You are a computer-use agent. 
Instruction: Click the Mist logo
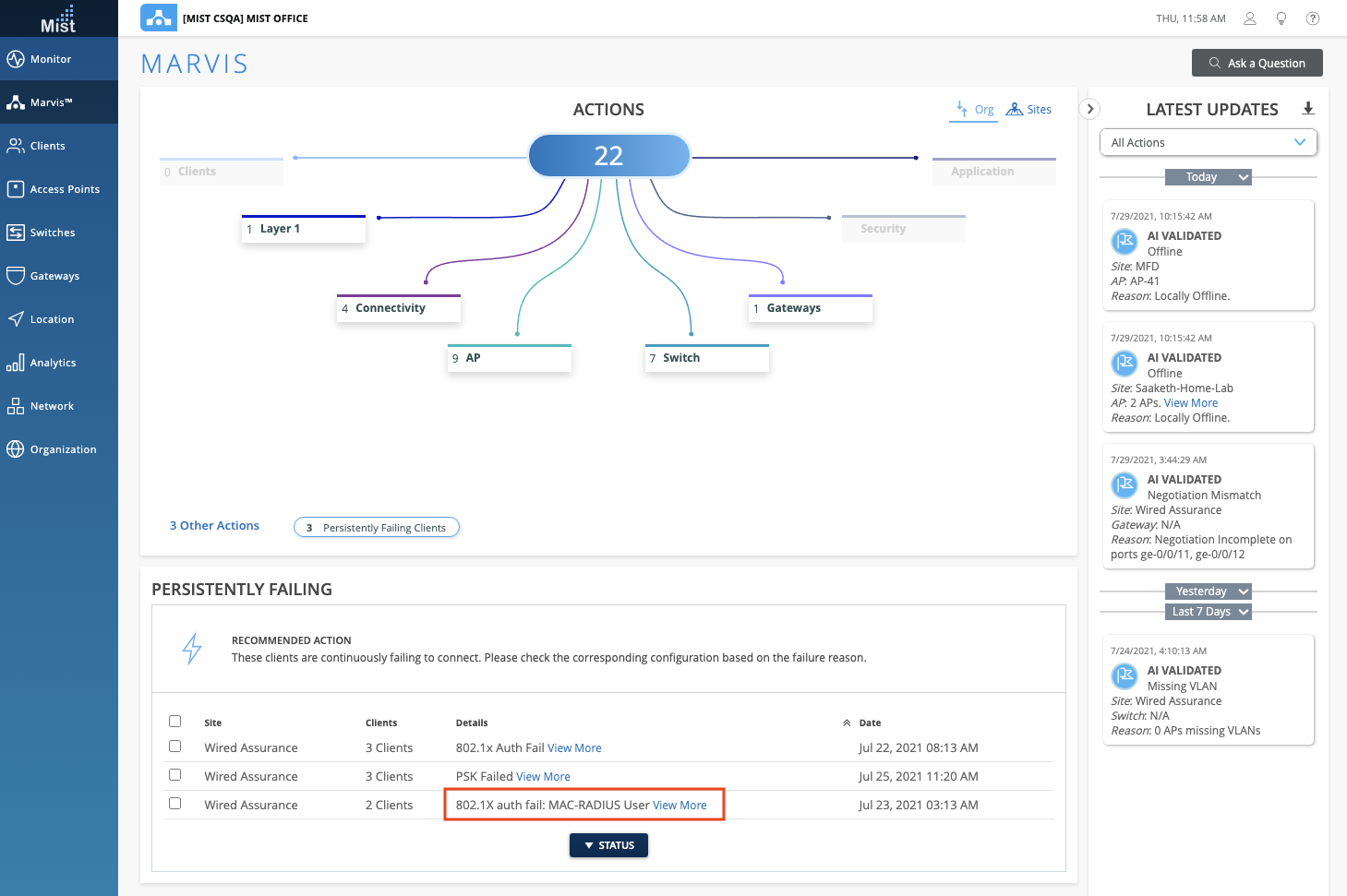point(58,18)
